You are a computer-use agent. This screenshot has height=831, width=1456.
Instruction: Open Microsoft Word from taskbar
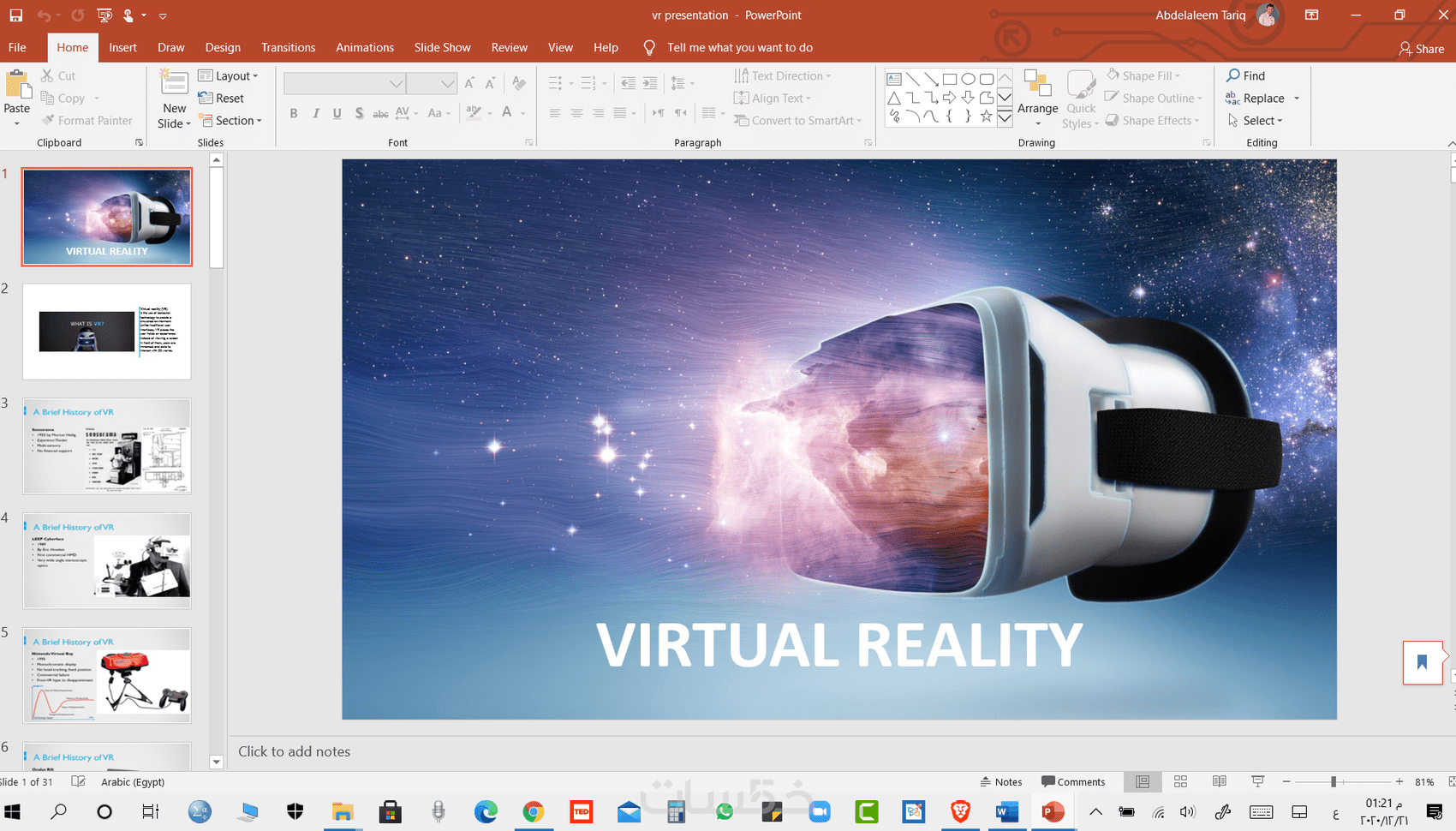[1006, 811]
